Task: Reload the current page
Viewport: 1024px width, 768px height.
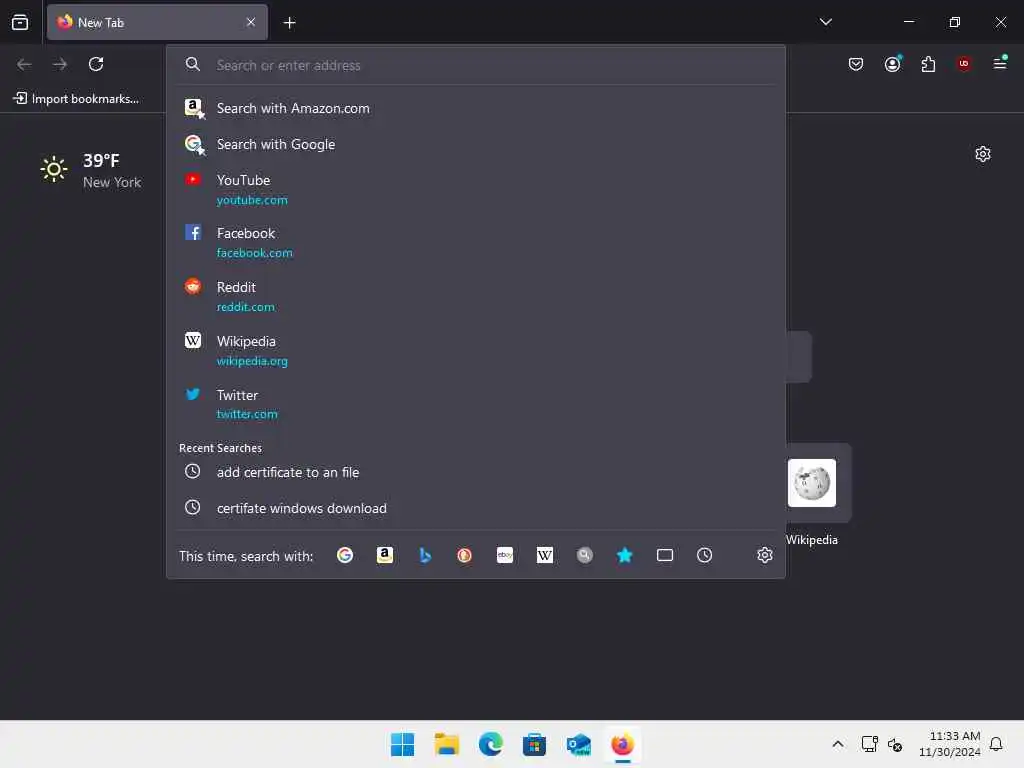Action: (x=96, y=64)
